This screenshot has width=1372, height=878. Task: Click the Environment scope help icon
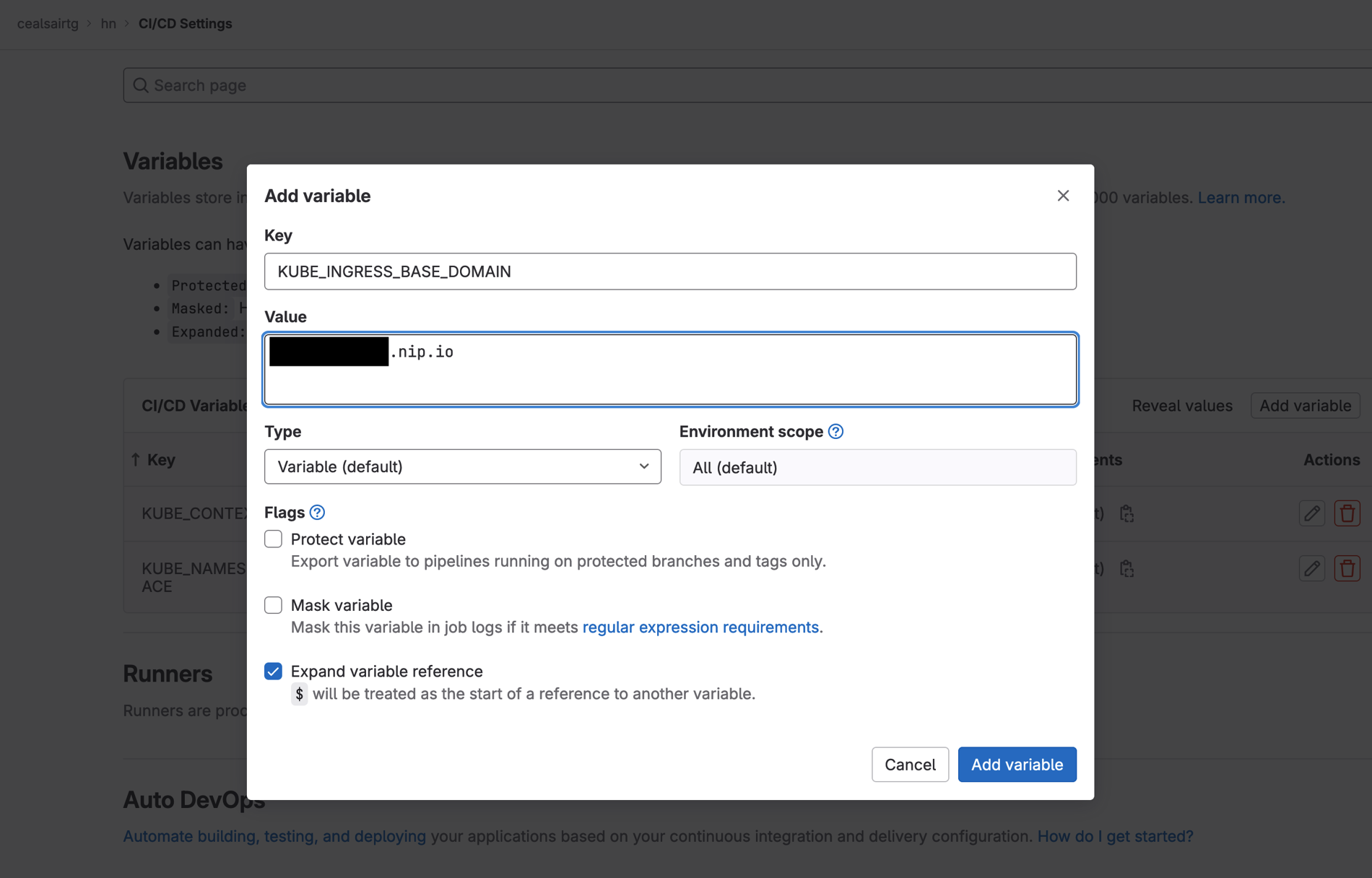[835, 431]
